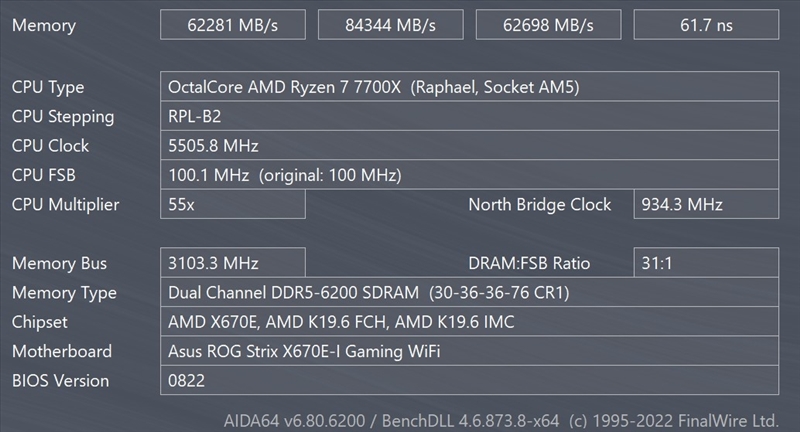
Task: Click the CPU Multiplier 55x field
Action: tap(232, 204)
